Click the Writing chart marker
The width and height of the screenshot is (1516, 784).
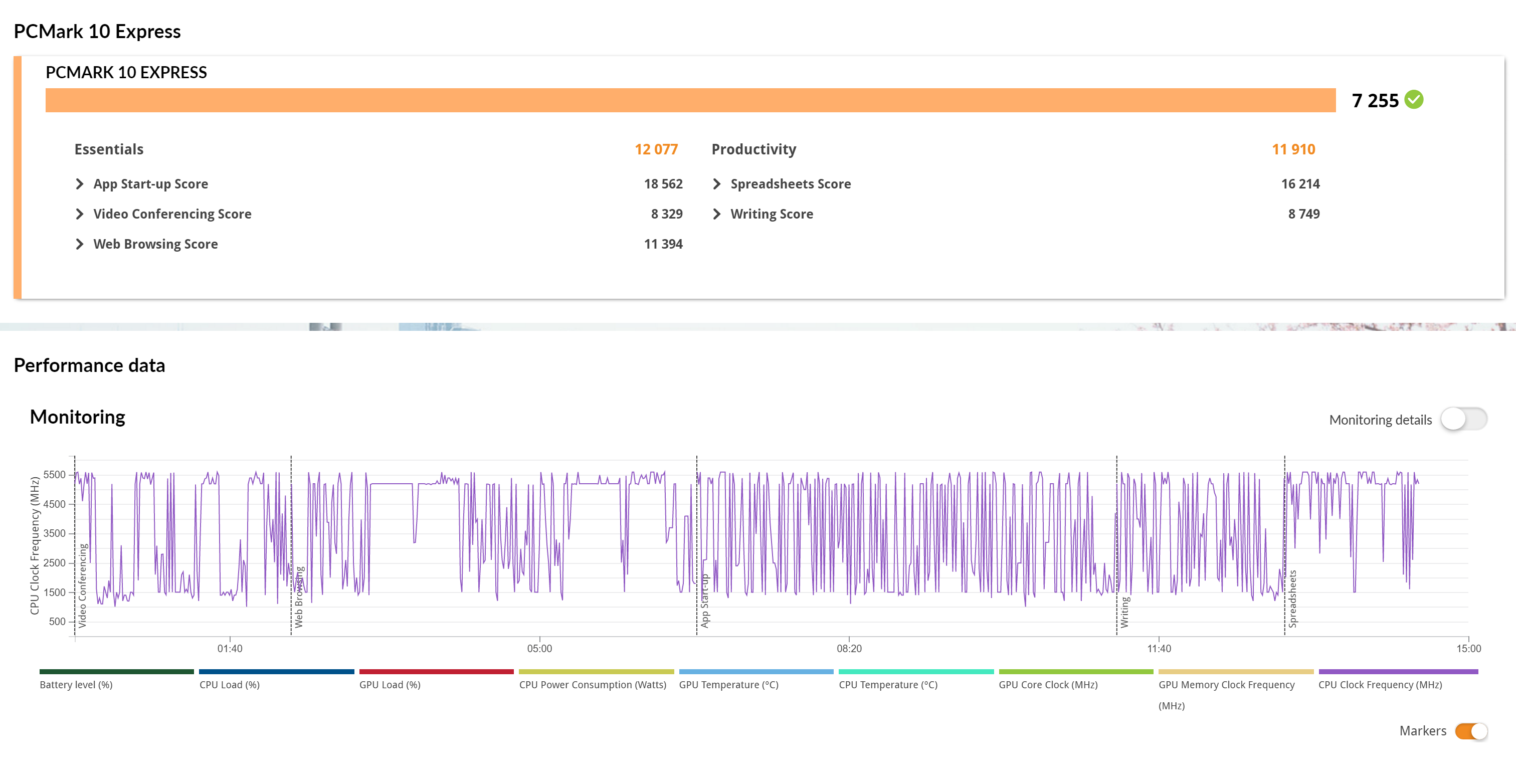click(1124, 612)
